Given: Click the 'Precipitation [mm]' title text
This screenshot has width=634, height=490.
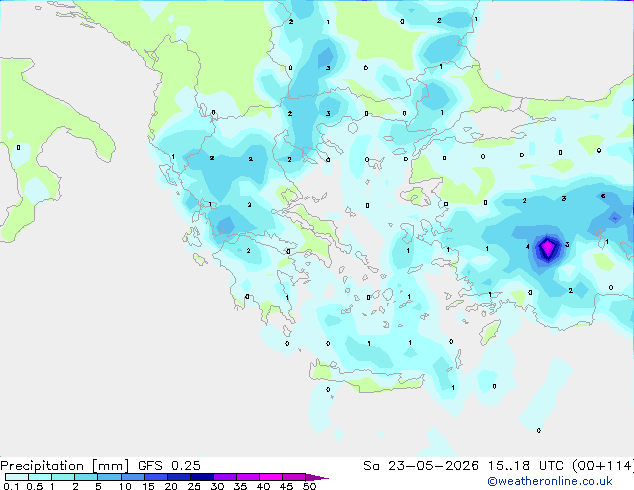Looking at the screenshot, I should [x=64, y=466].
